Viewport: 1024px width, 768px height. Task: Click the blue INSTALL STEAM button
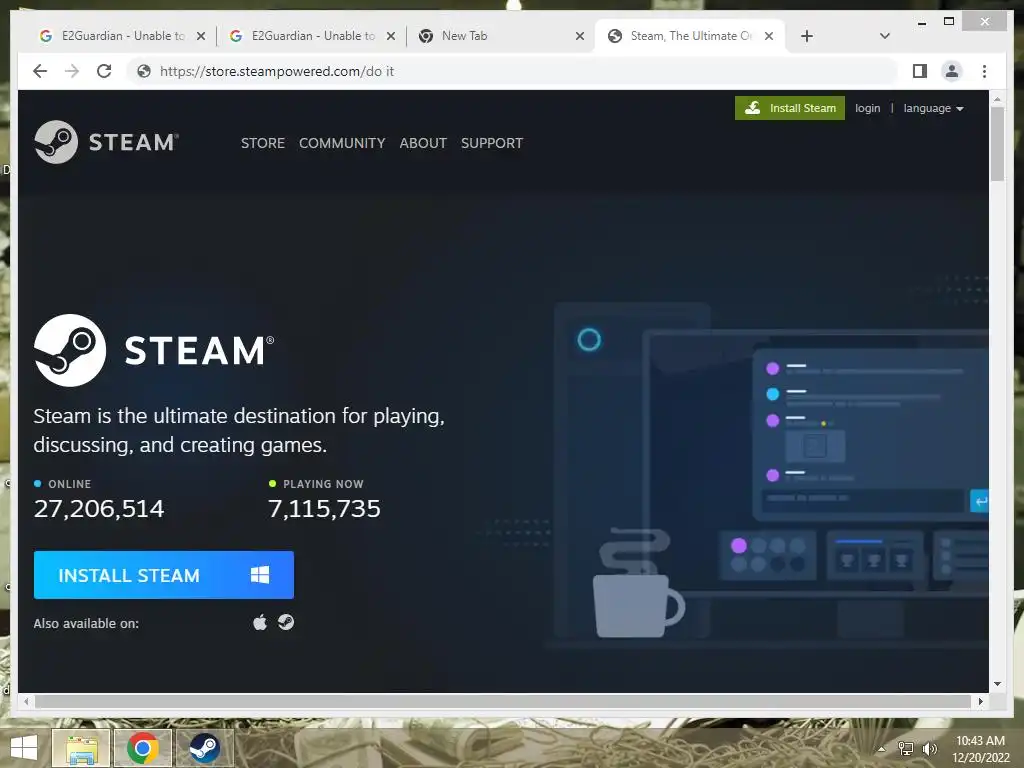click(163, 575)
